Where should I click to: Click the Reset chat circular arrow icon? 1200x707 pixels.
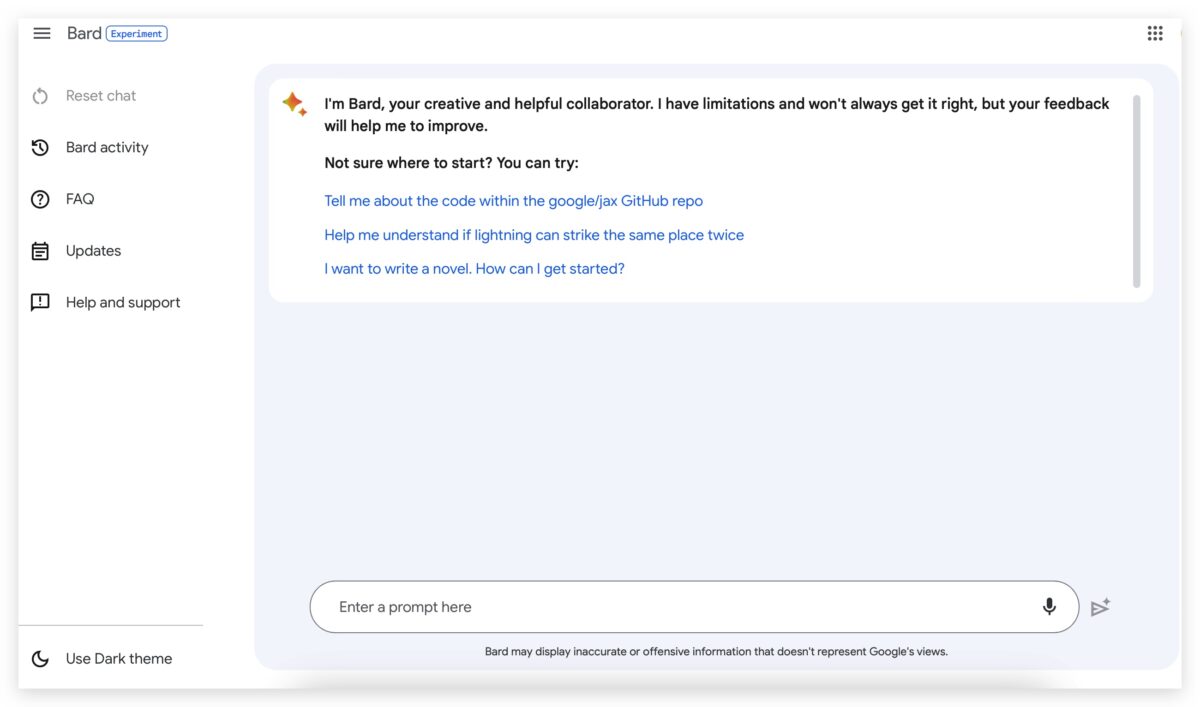(40, 96)
